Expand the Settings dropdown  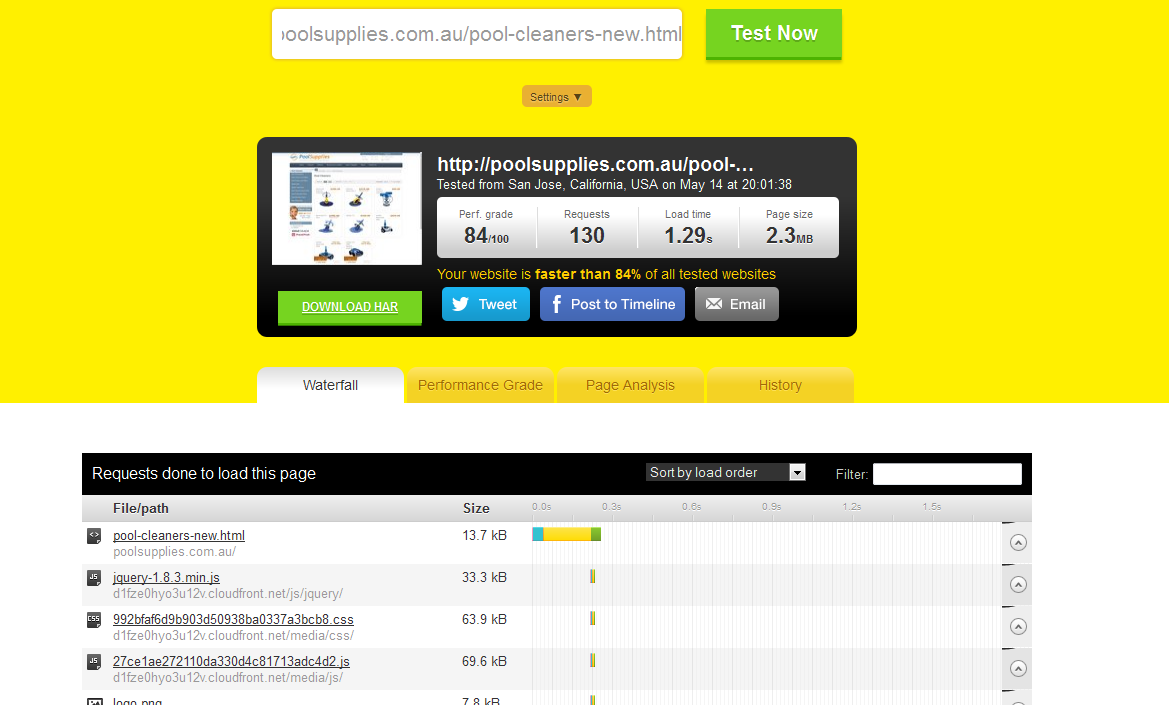click(556, 97)
